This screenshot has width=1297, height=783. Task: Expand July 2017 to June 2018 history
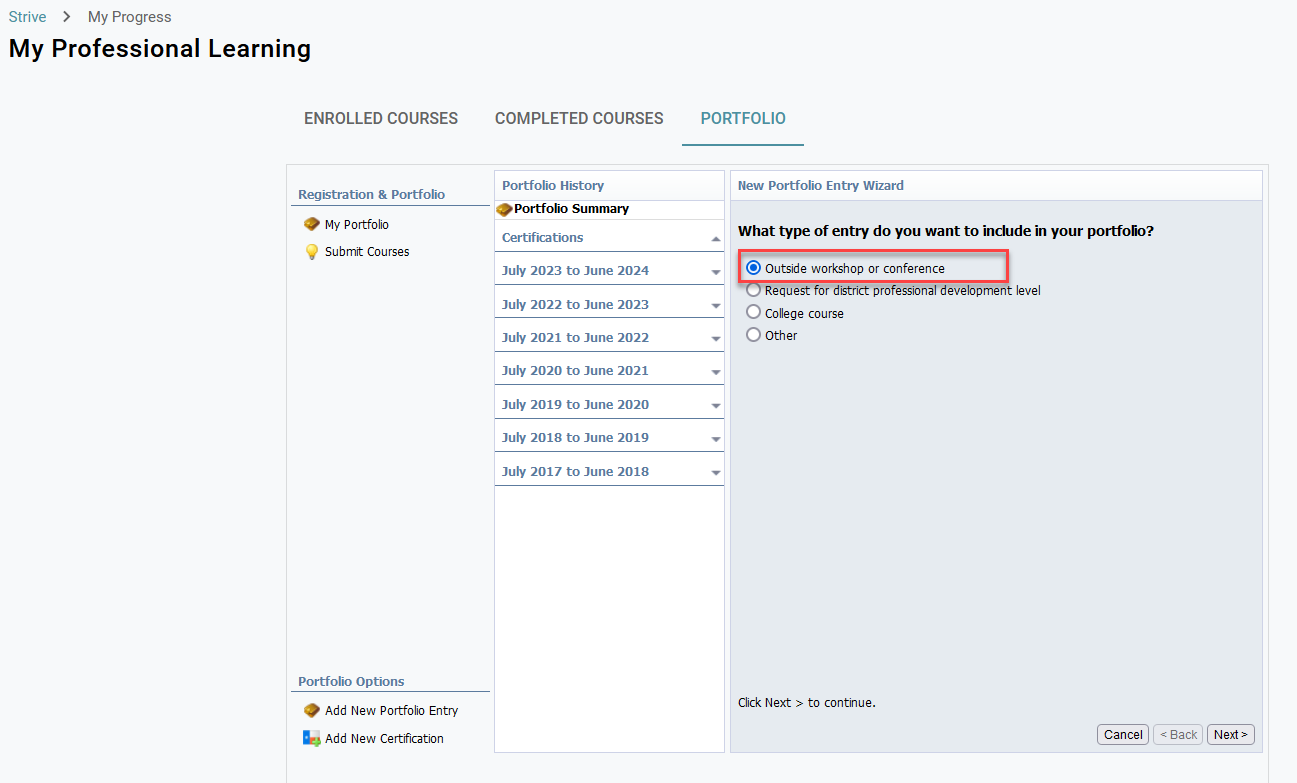point(715,473)
